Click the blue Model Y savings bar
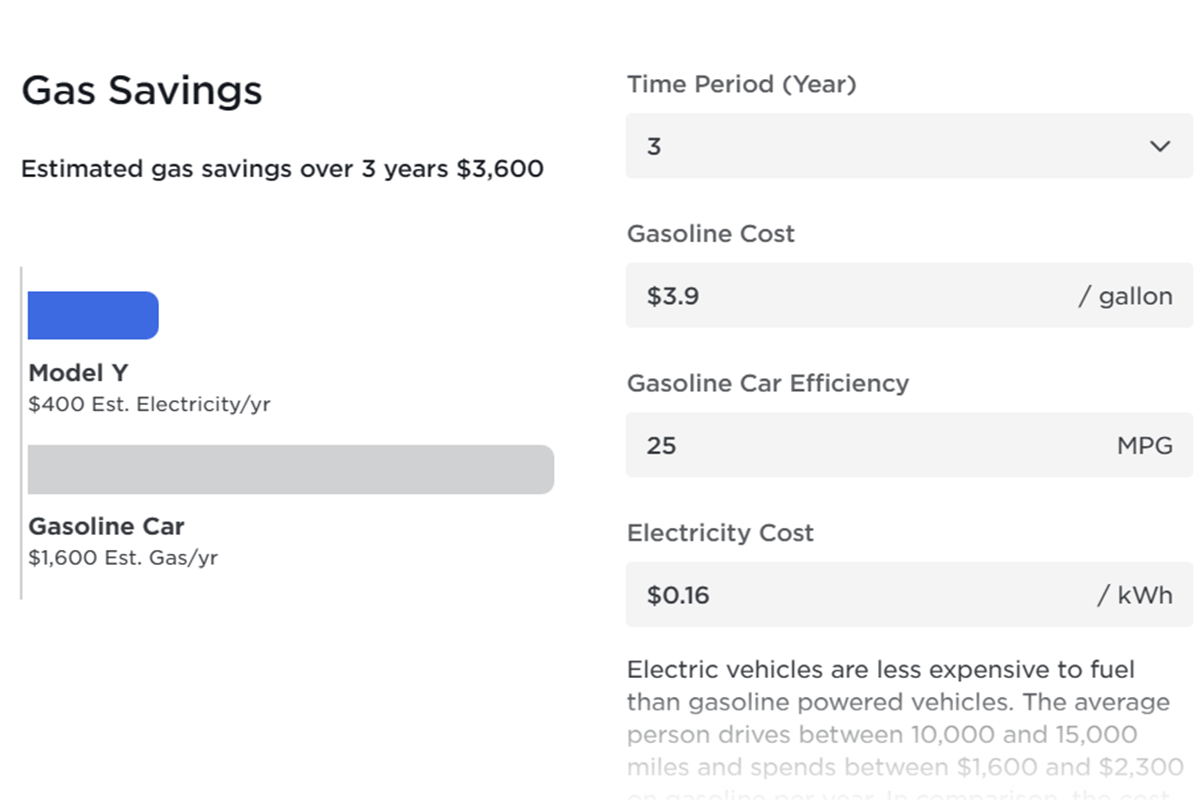The image size is (1200, 800). [x=93, y=315]
